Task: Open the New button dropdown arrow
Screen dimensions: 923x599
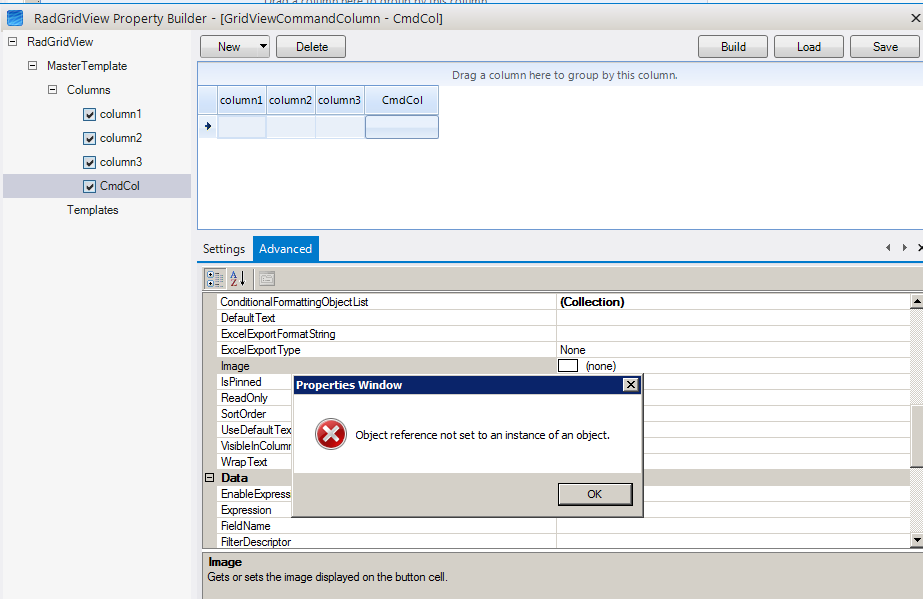Action: point(263,46)
